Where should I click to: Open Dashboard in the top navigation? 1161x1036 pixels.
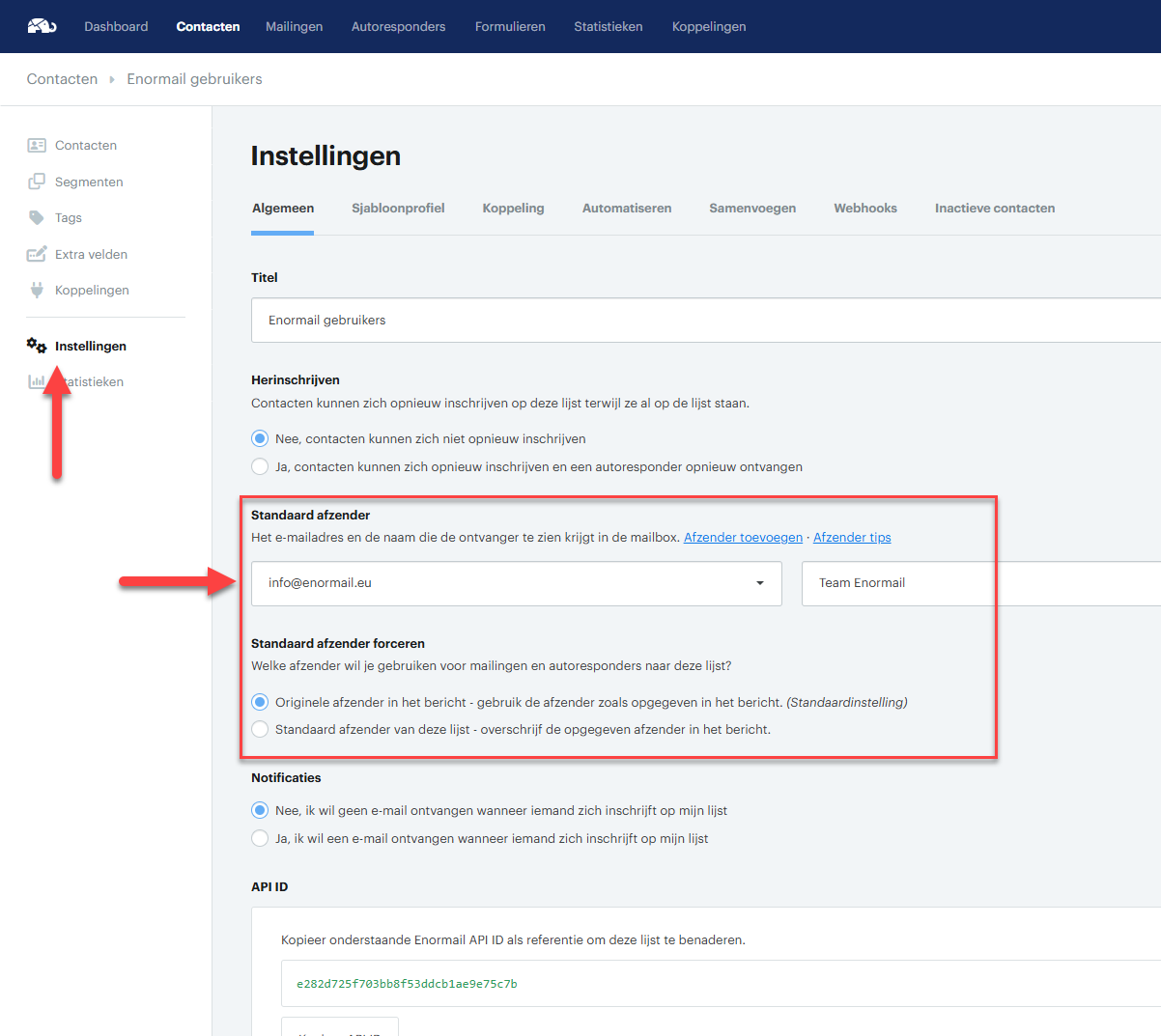tap(116, 26)
